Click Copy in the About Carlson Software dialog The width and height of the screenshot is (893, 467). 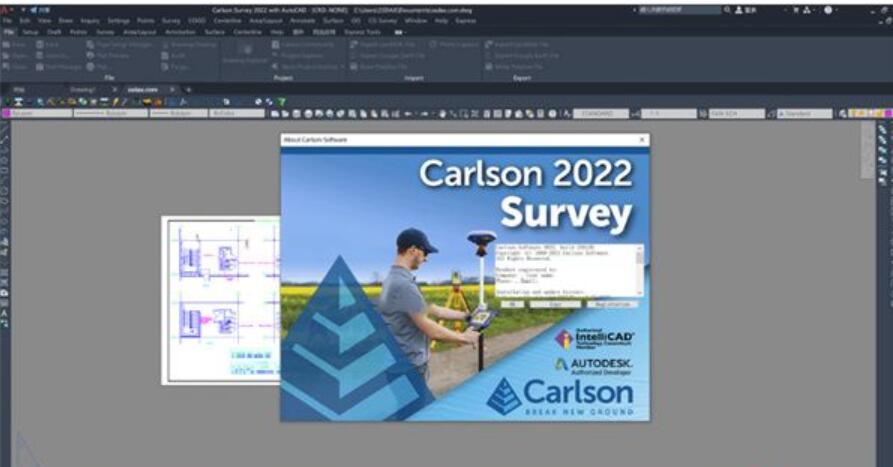pos(555,305)
